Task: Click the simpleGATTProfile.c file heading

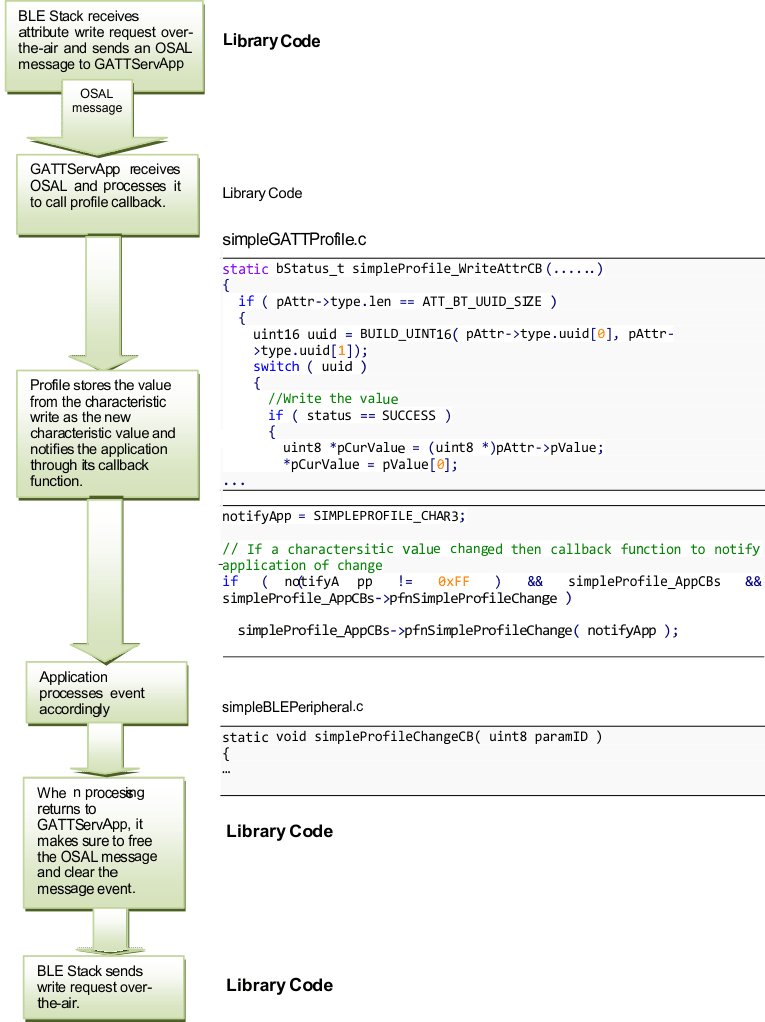Action: [x=294, y=240]
